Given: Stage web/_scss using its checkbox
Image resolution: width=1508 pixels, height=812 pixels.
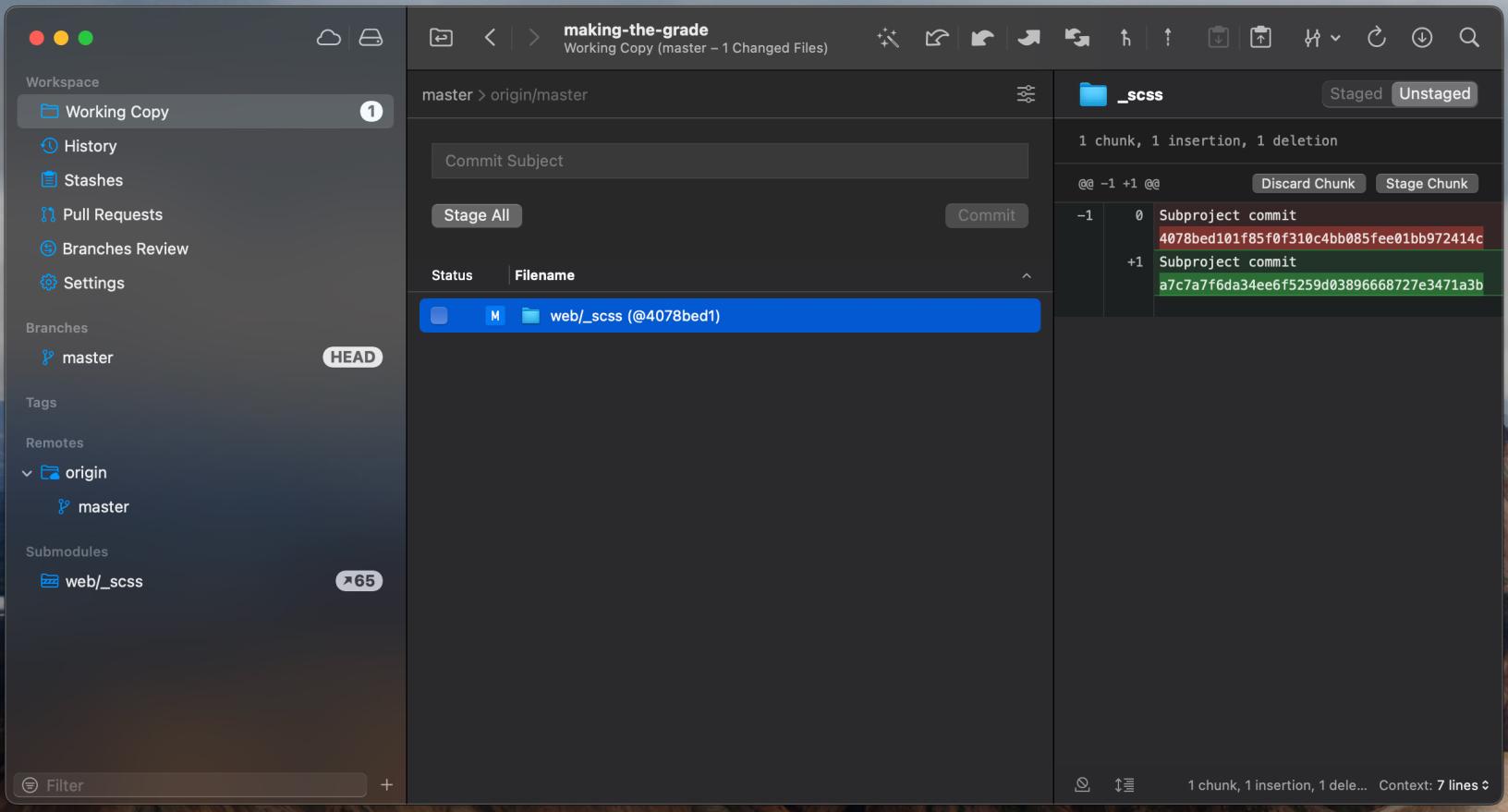Looking at the screenshot, I should click(x=439, y=316).
